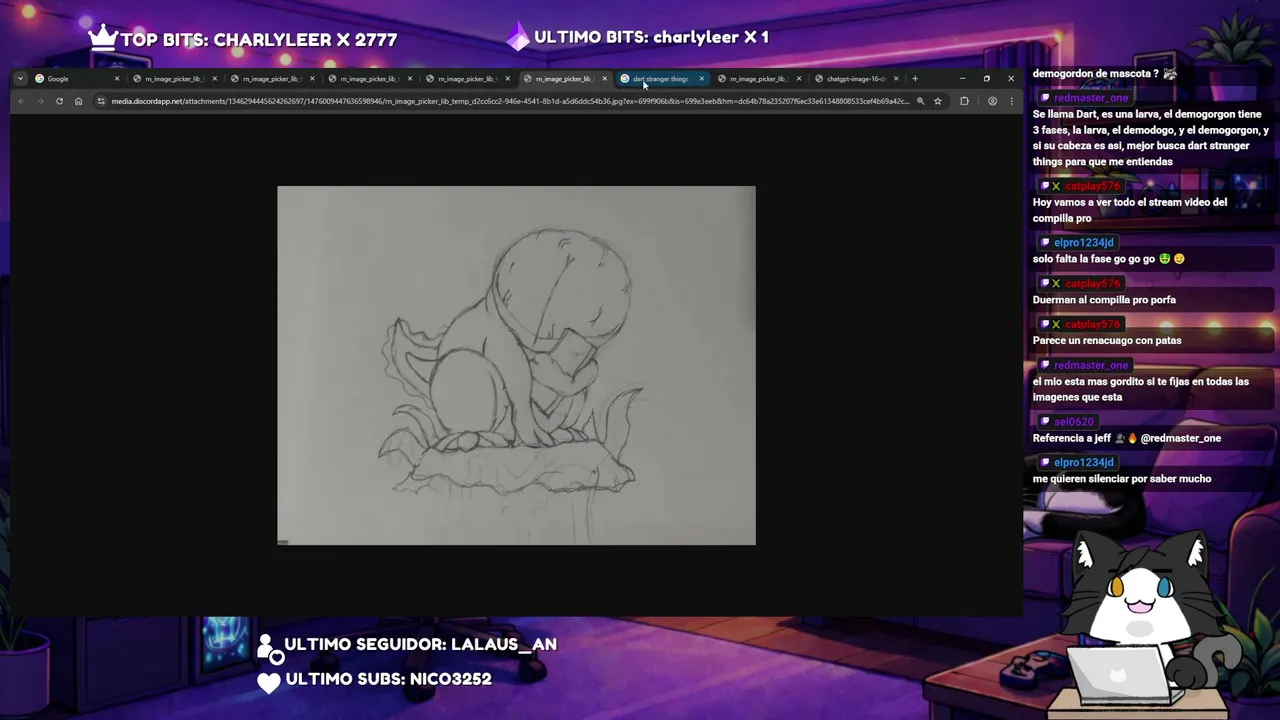
Task: Reload the Discord image page
Action: 59,101
